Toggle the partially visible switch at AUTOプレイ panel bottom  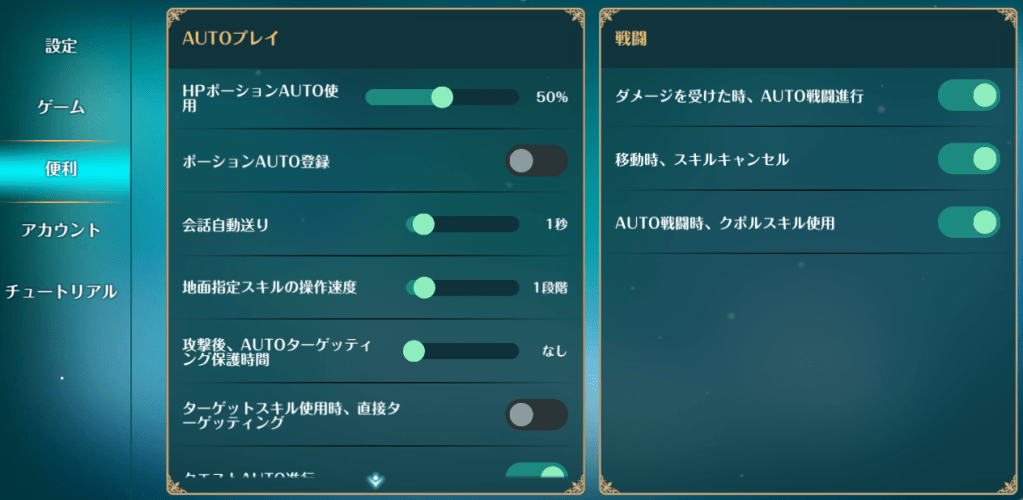click(x=536, y=472)
